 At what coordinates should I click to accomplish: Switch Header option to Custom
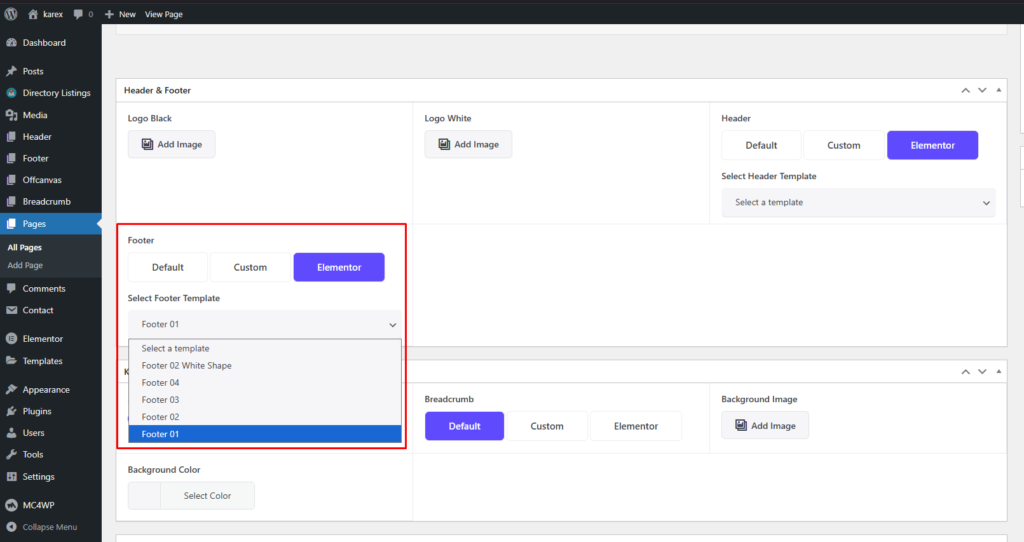tap(844, 145)
